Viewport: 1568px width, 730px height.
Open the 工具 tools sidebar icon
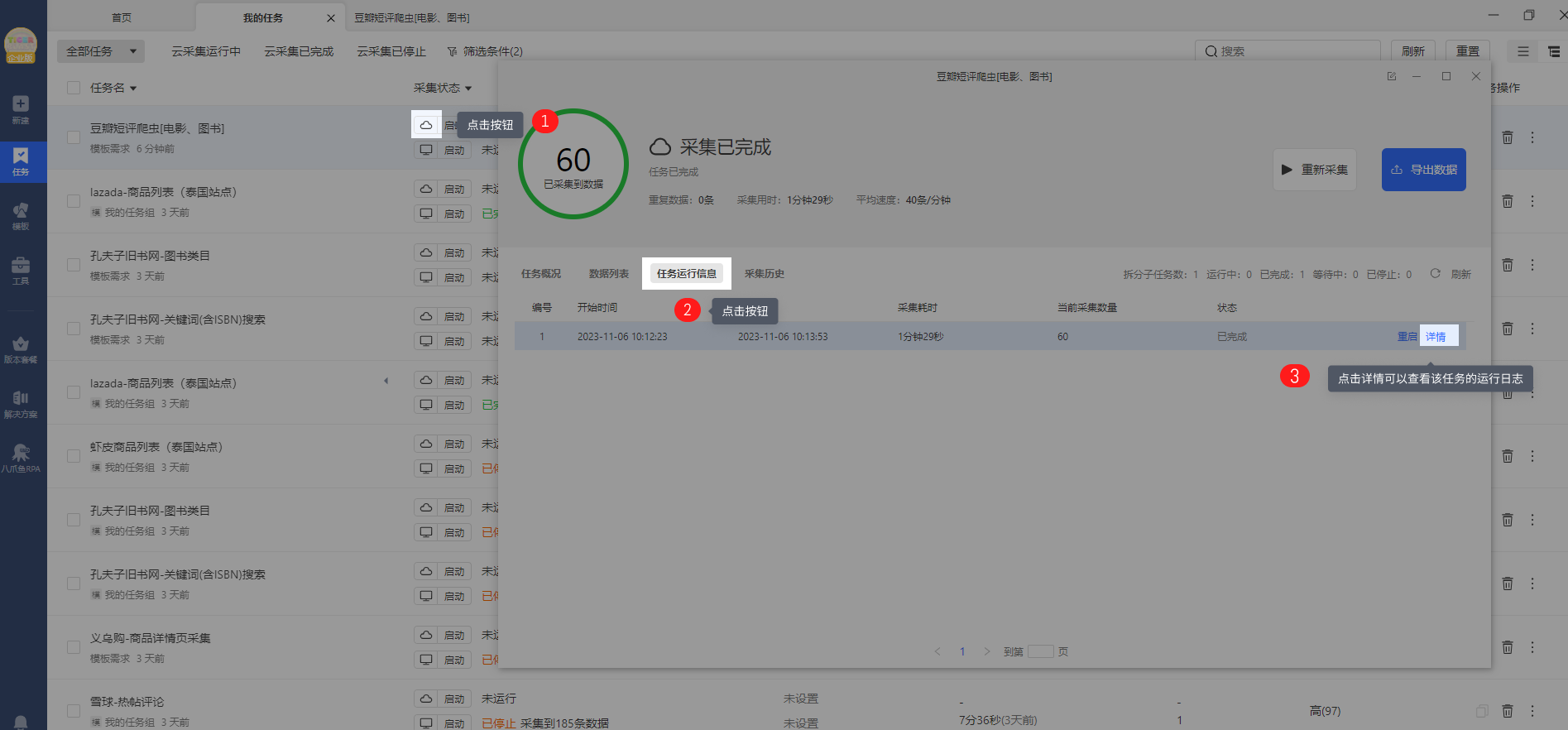click(x=21, y=271)
